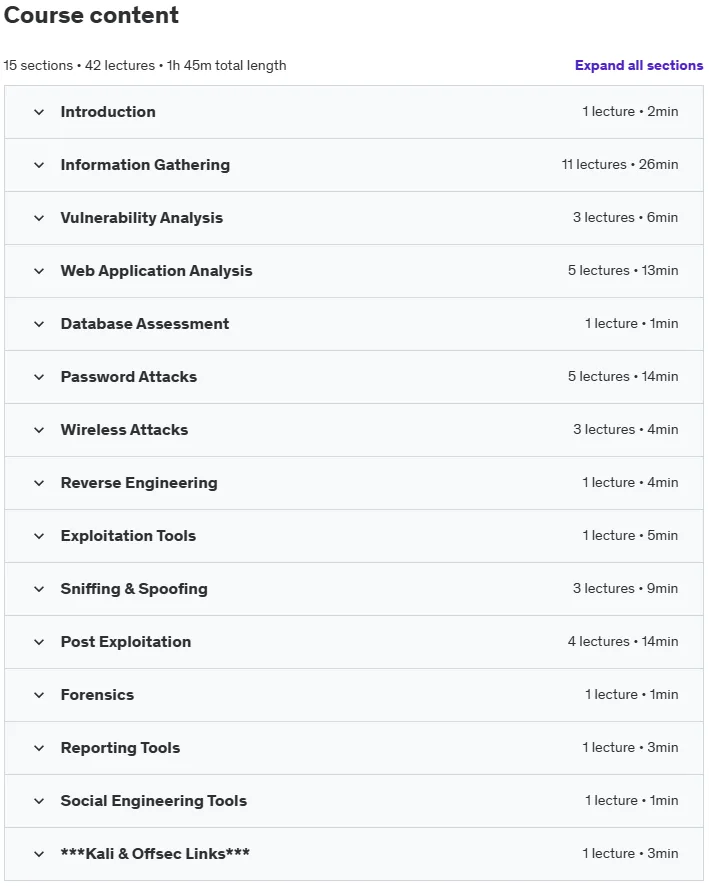Click chevron beside Information Gathering
709x886 pixels.
pyautogui.click(x=39, y=165)
